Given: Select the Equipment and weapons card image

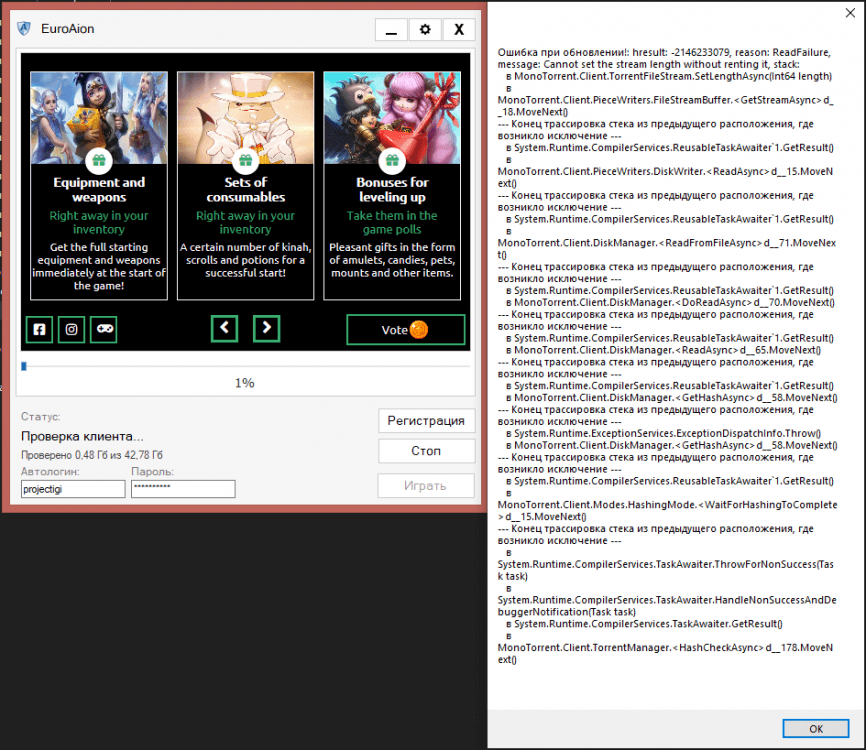Looking at the screenshot, I should click(98, 111).
